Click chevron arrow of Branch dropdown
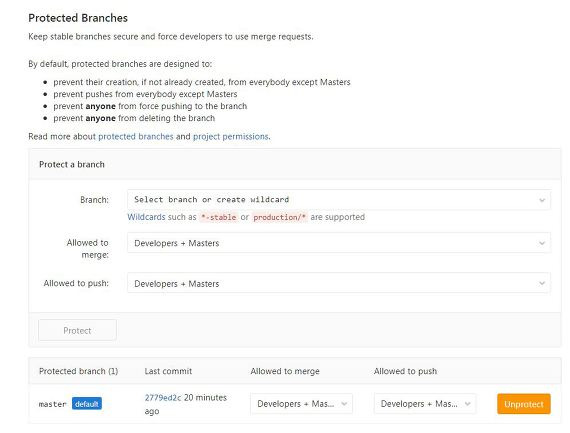Image resolution: width=570 pixels, height=433 pixels. coord(542,200)
